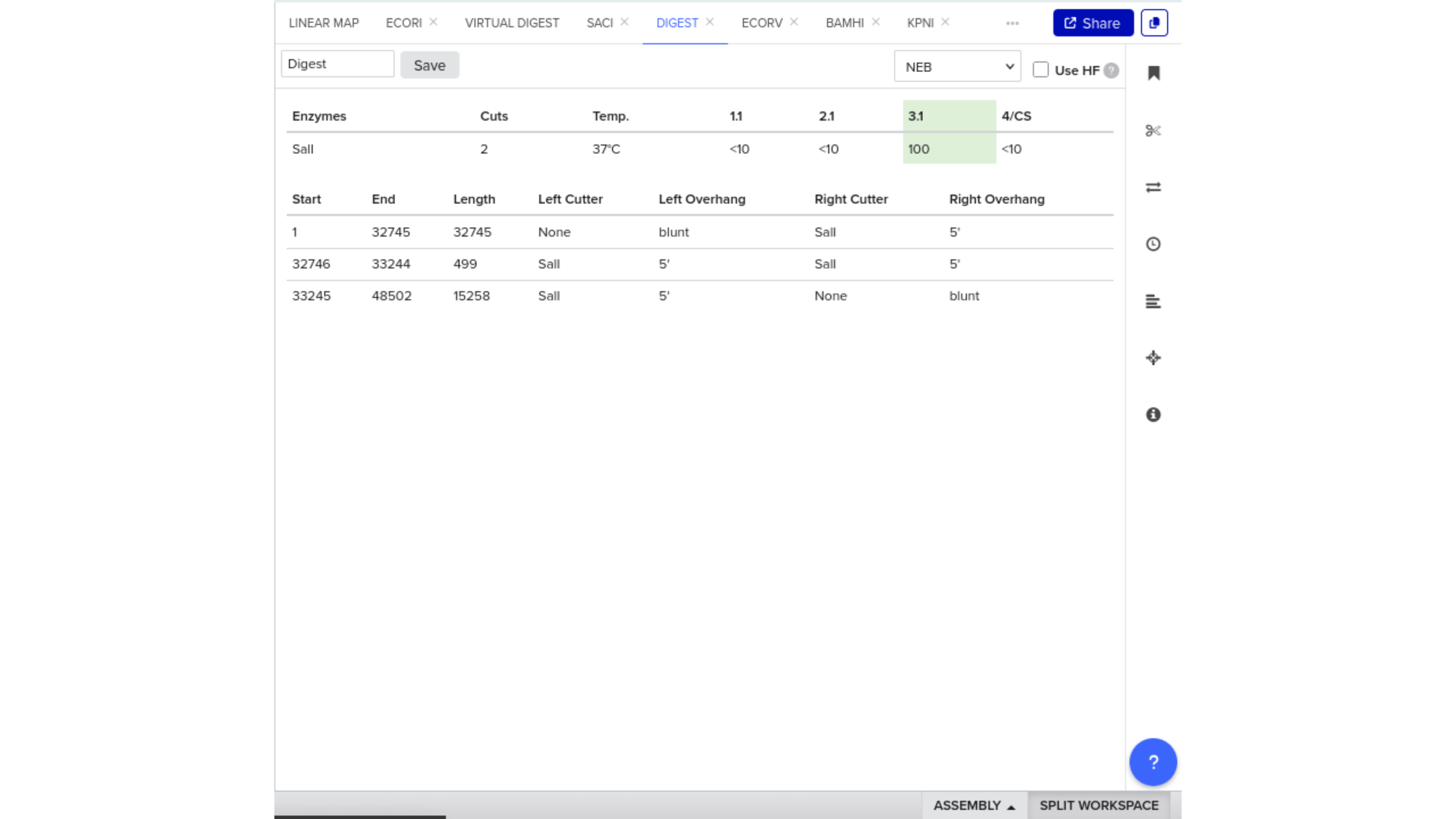Expand the Assembly panel menu

point(974,805)
